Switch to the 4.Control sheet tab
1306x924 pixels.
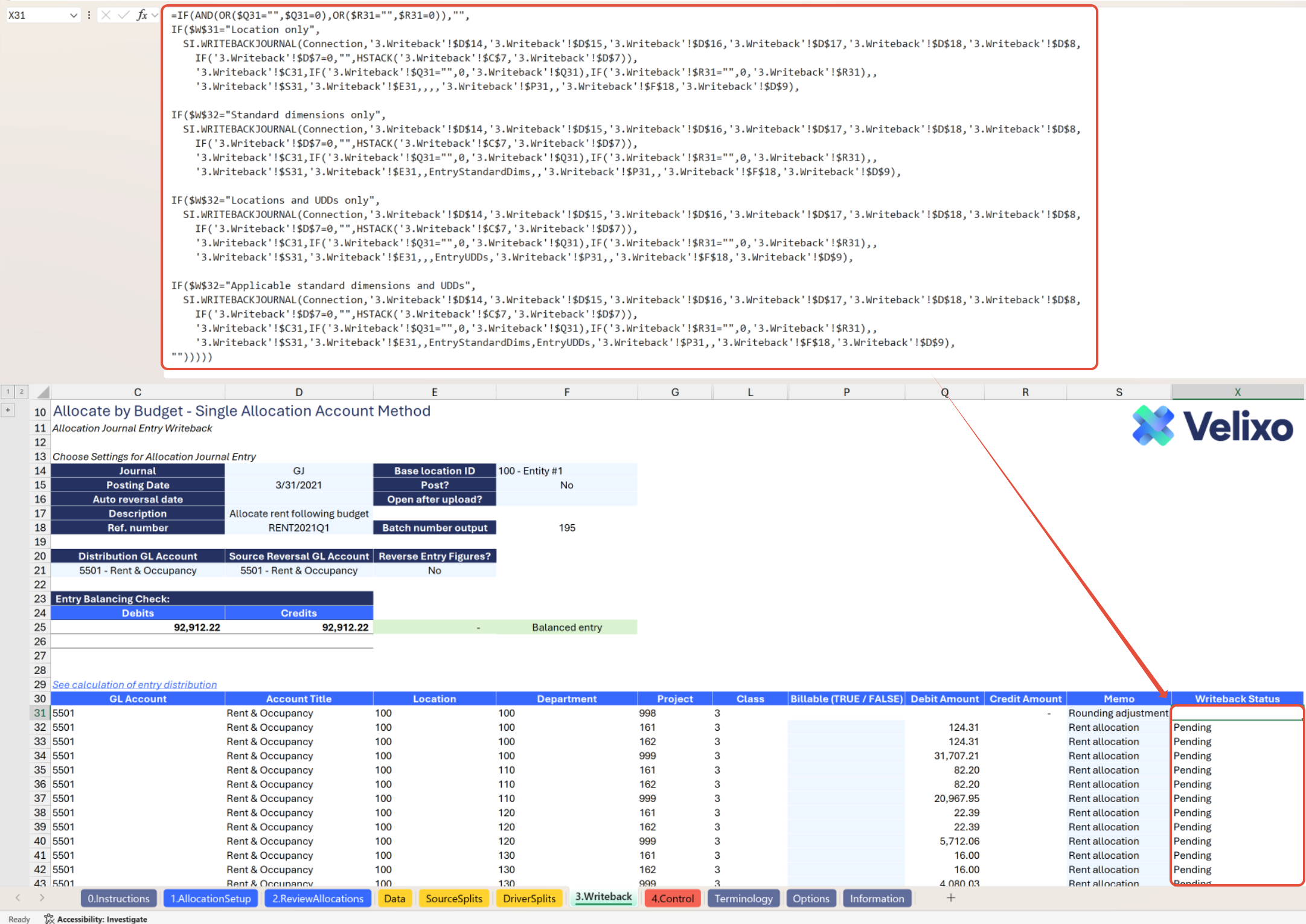click(672, 898)
